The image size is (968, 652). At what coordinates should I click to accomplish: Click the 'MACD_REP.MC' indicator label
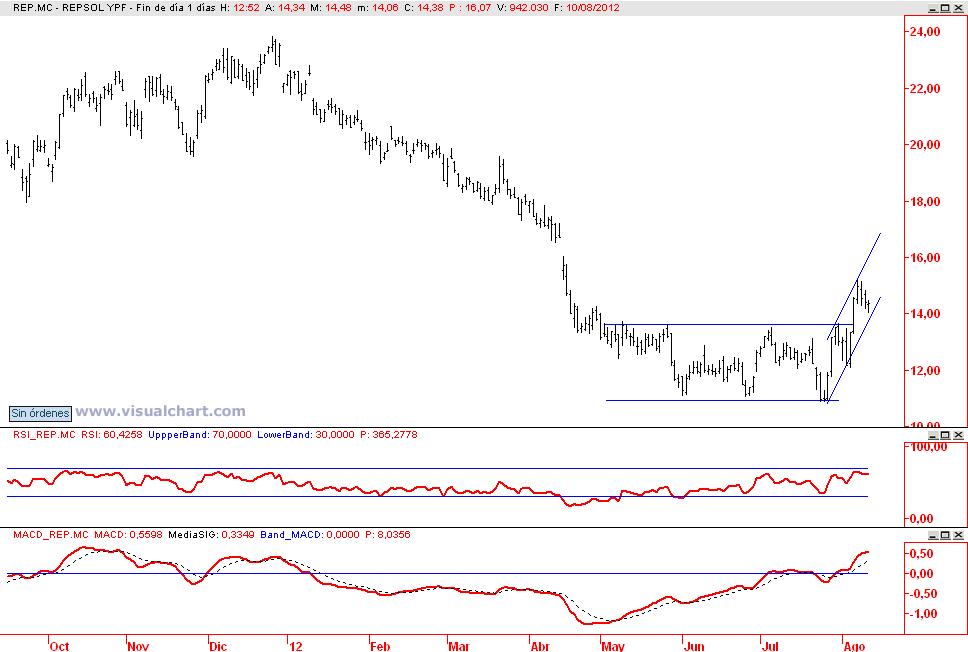(51, 535)
